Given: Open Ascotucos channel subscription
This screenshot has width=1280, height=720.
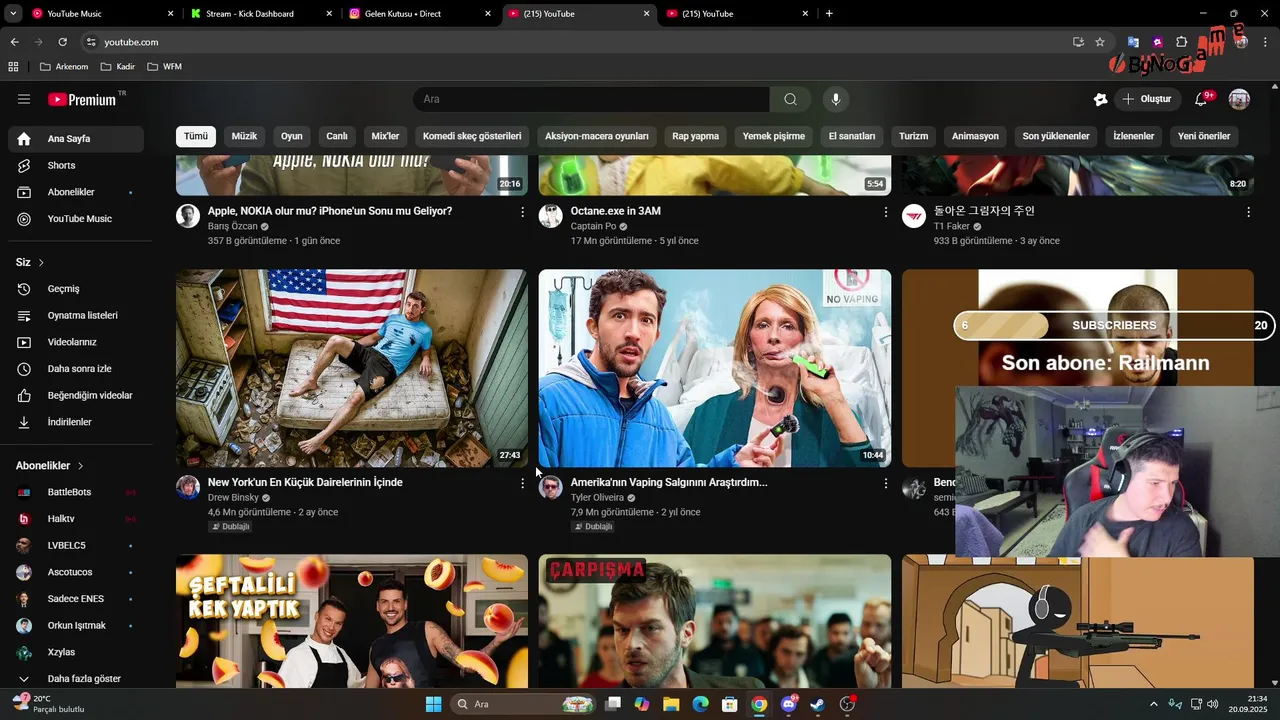Looking at the screenshot, I should click(76, 572).
